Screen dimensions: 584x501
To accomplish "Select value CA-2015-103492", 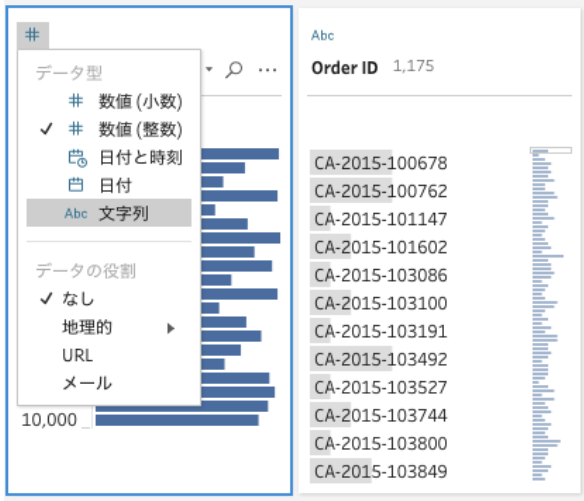I will tap(380, 359).
